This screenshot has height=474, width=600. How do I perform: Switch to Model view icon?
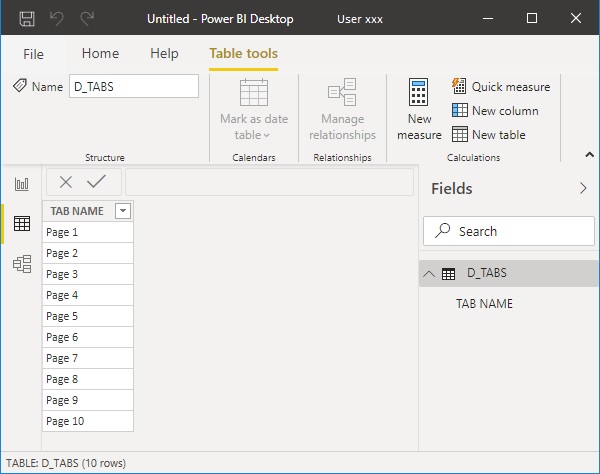22,264
